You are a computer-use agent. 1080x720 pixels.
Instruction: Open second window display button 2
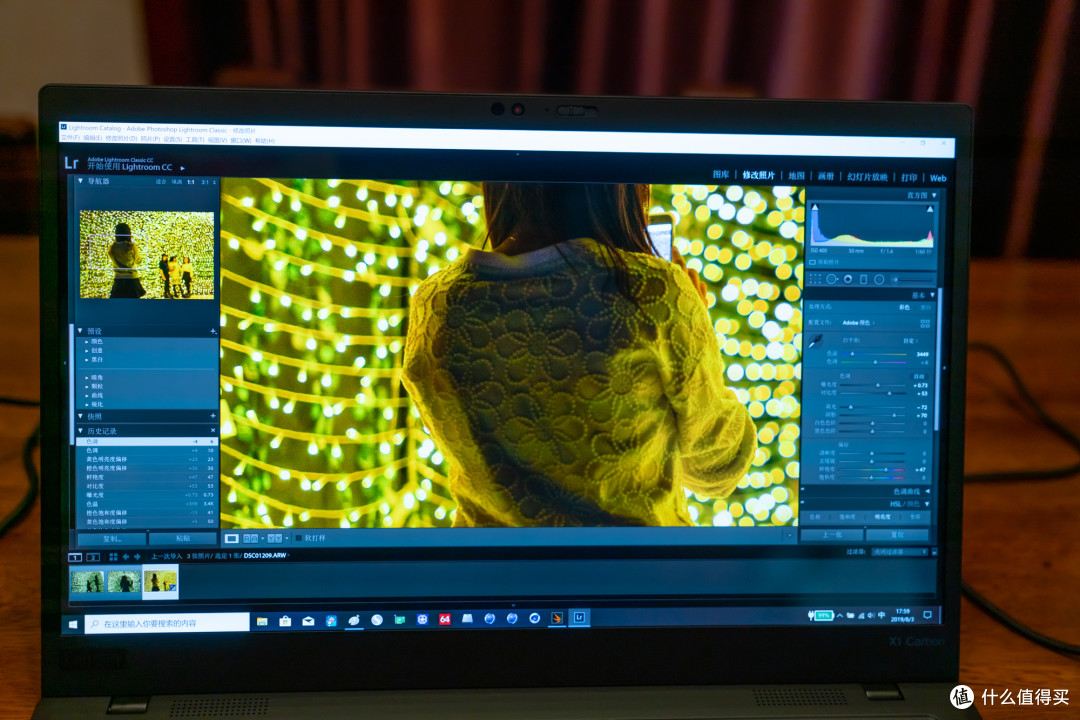tap(94, 557)
